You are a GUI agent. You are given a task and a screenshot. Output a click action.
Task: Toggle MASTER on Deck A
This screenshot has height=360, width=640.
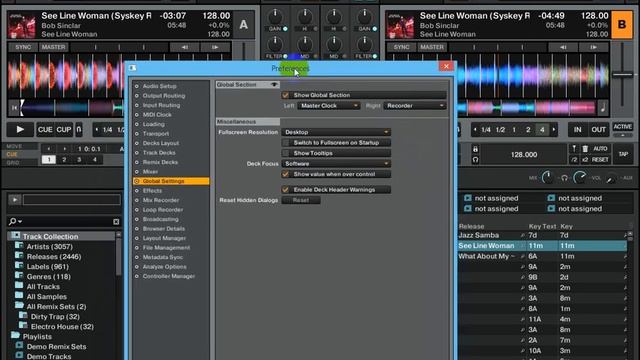click(x=53, y=47)
